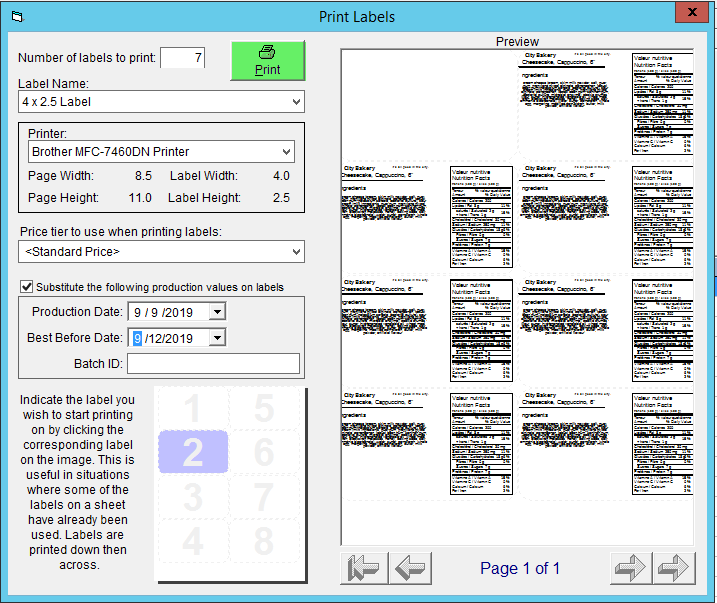The height and width of the screenshot is (603, 717).
Task: Click the Page Width value 8.5
Action: pyautogui.click(x=143, y=176)
